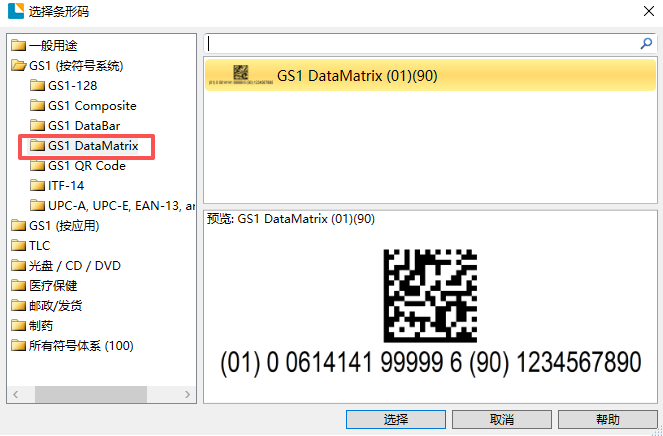Click the DataMatrix thumbnail icon in list
The height and width of the screenshot is (436, 663).
[x=241, y=75]
